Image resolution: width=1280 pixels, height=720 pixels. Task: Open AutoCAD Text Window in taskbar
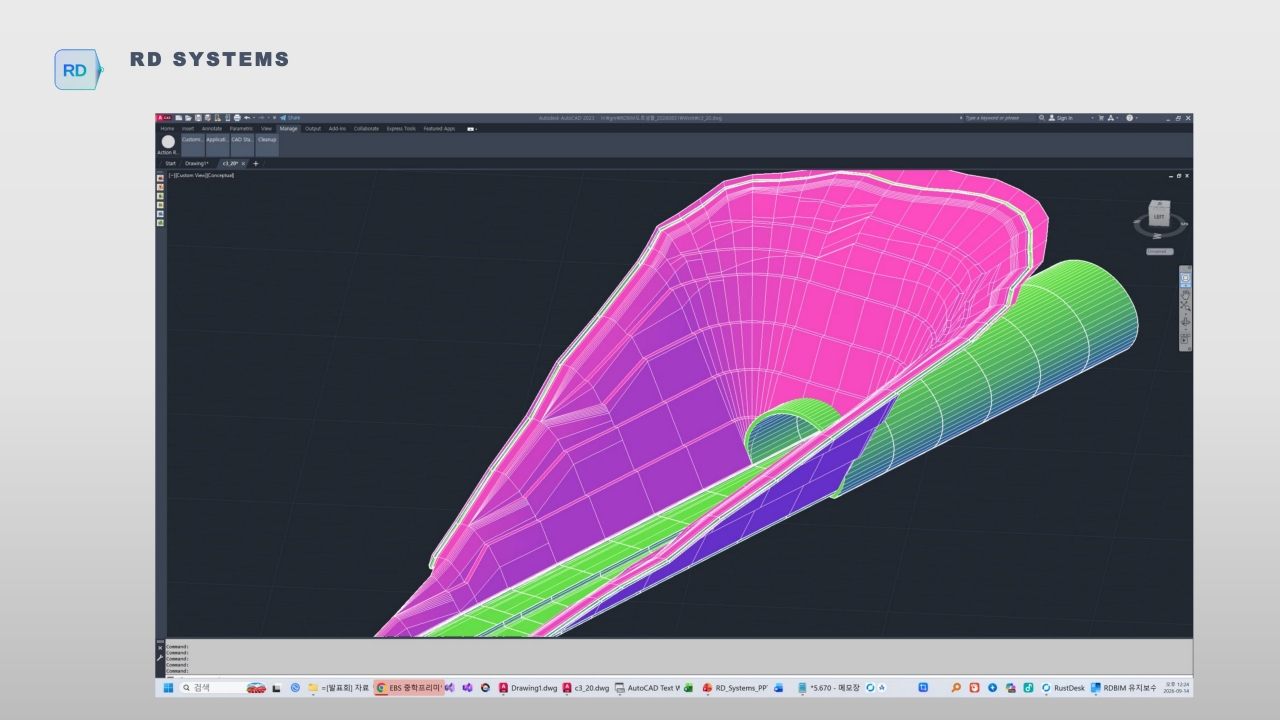[646, 688]
